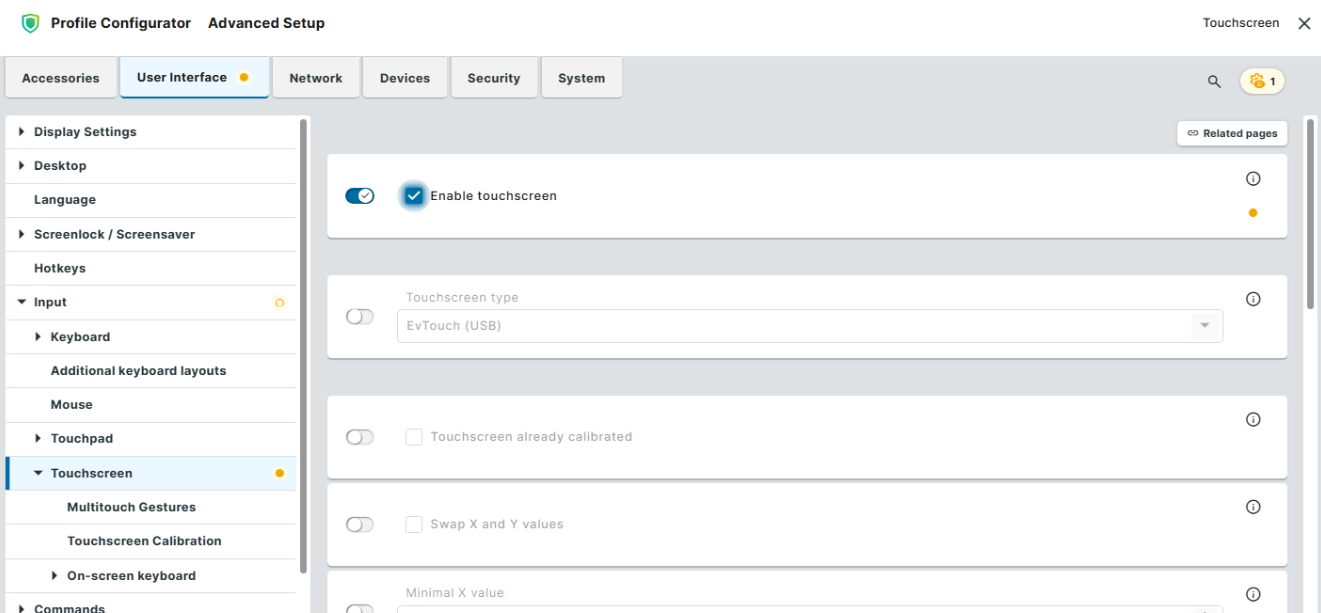Show info for Swap X and Y values

1253,507
